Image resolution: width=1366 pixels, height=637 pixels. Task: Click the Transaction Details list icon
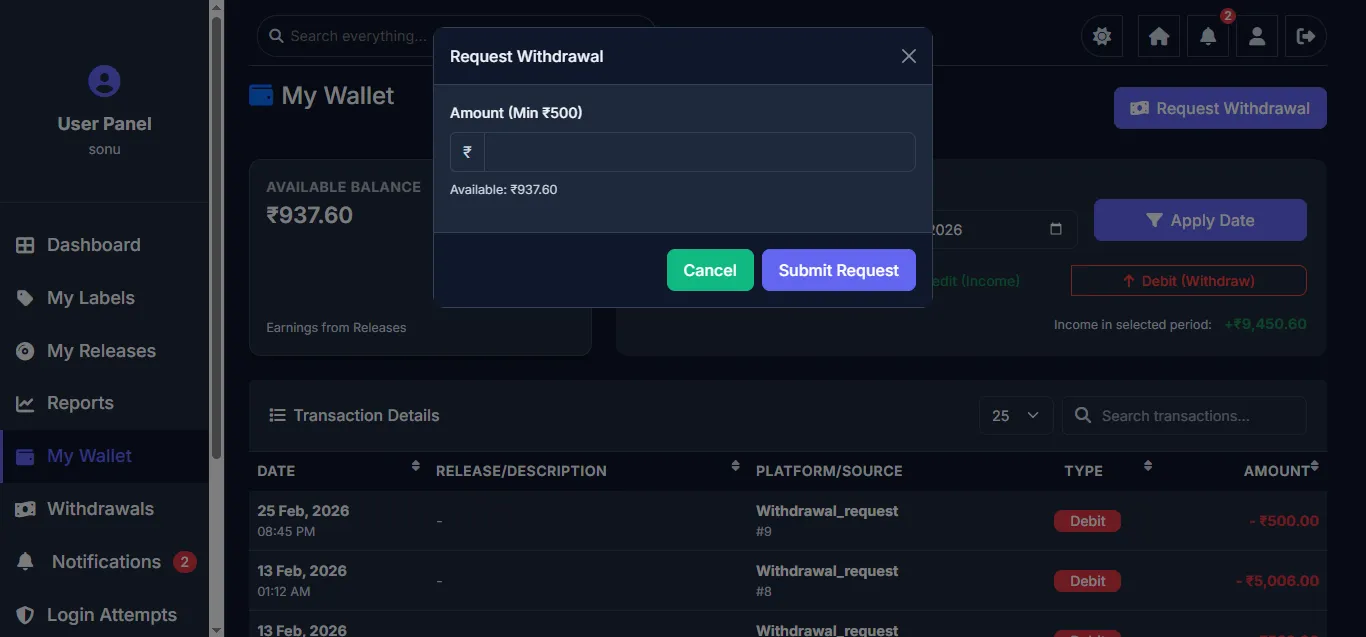coord(277,415)
